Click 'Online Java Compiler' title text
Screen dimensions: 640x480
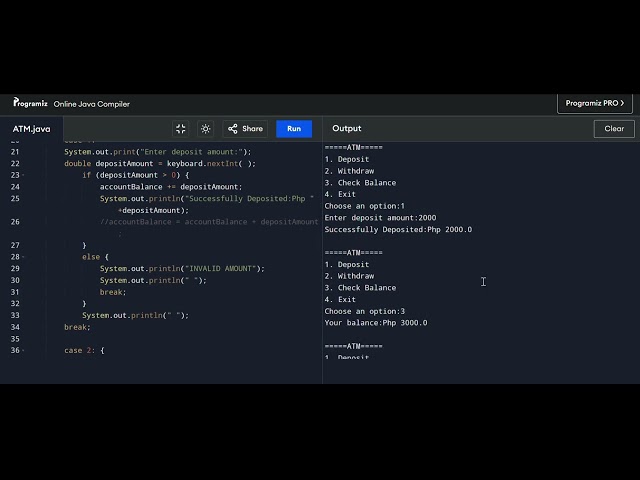[92, 104]
